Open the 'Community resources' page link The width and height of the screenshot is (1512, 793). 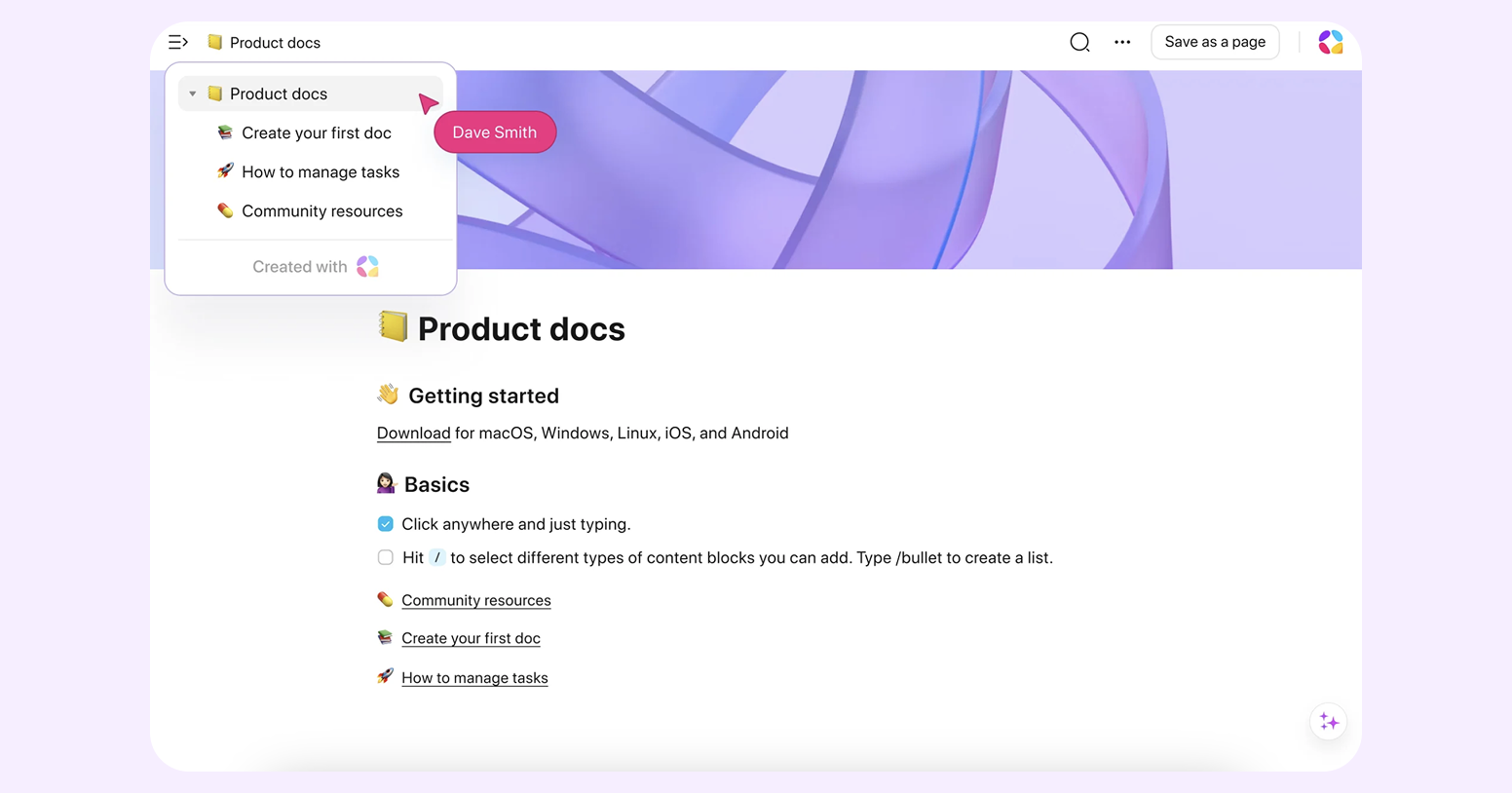(475, 601)
